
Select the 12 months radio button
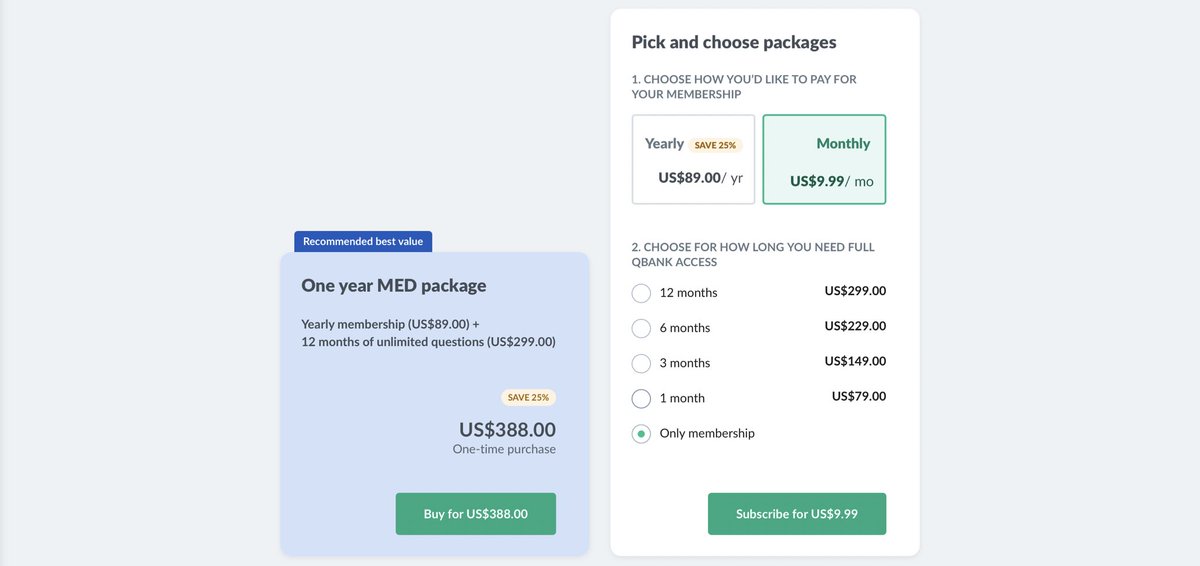641,293
